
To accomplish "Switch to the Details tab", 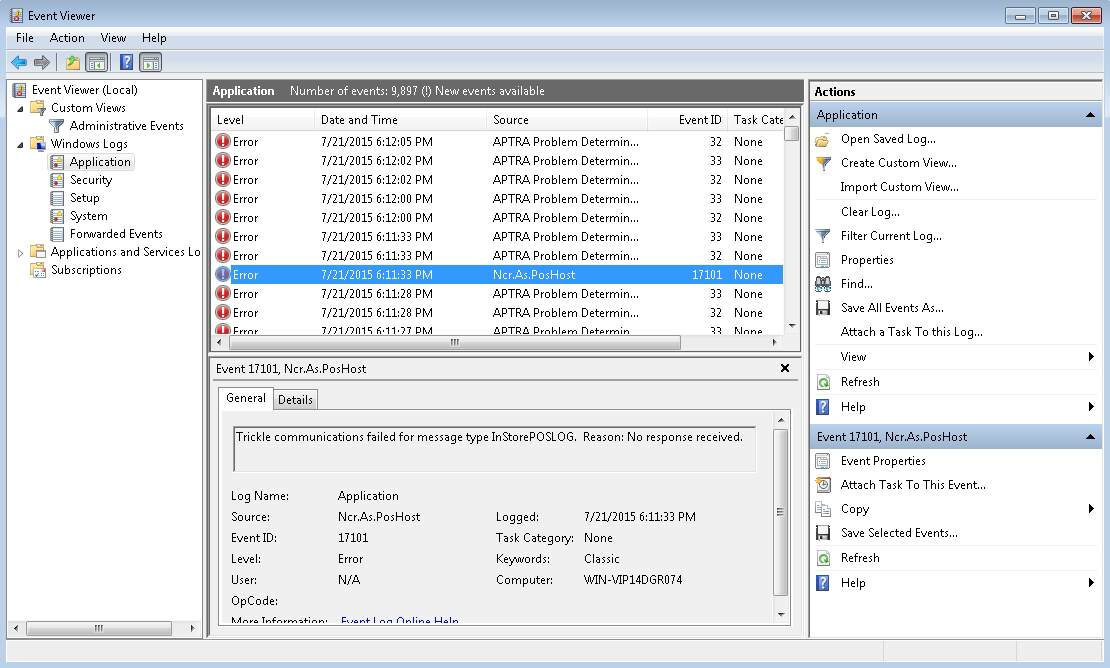I will click(x=295, y=400).
